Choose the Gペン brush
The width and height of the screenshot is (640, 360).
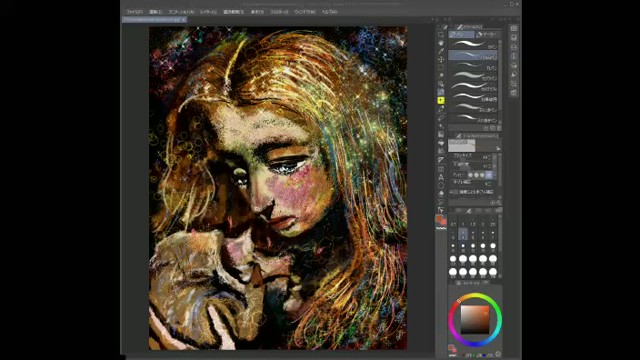(x=473, y=44)
